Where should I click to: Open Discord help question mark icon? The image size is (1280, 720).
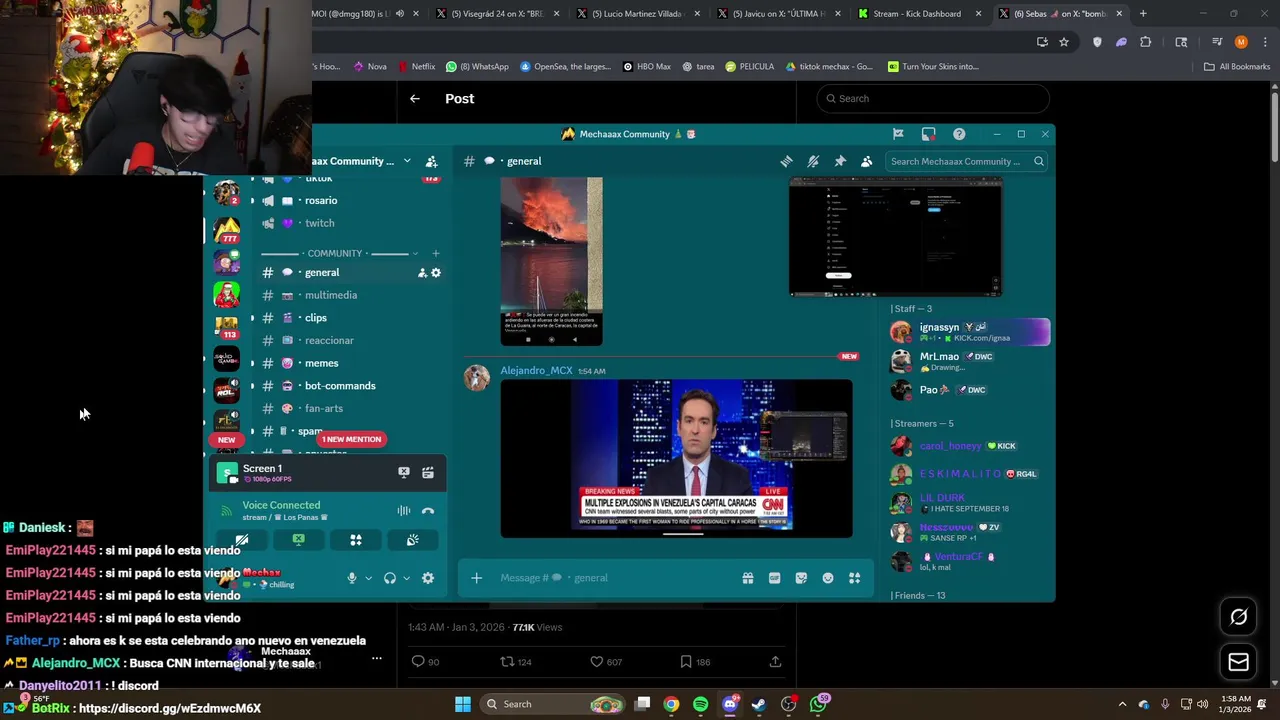pos(959,134)
